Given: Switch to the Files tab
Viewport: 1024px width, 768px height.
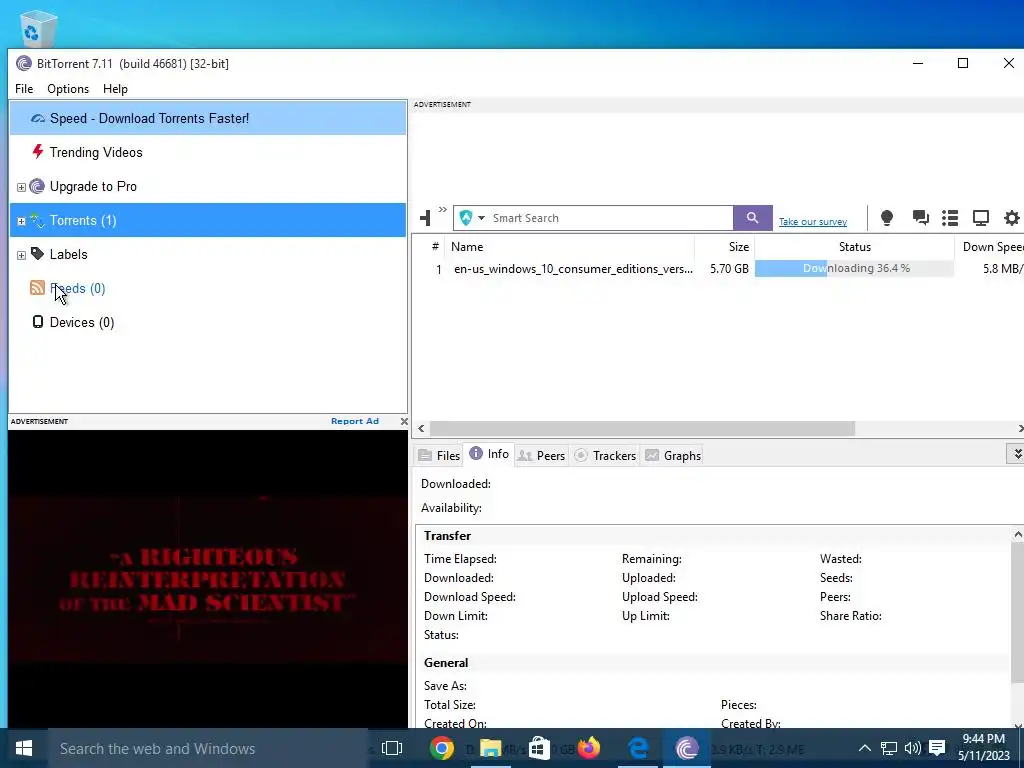Looking at the screenshot, I should coord(439,456).
